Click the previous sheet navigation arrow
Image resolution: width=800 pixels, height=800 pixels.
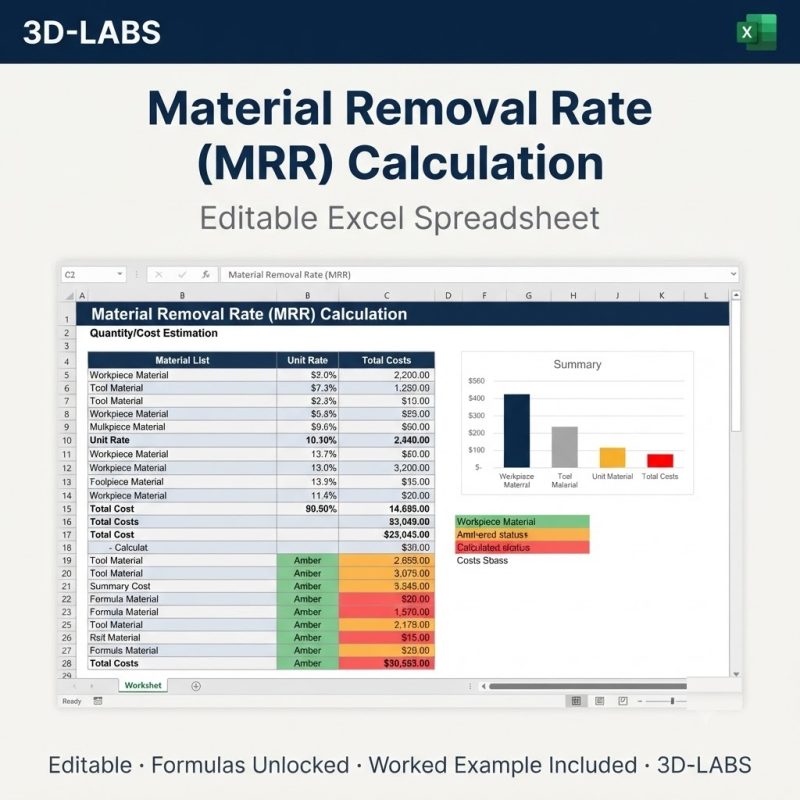(74, 686)
